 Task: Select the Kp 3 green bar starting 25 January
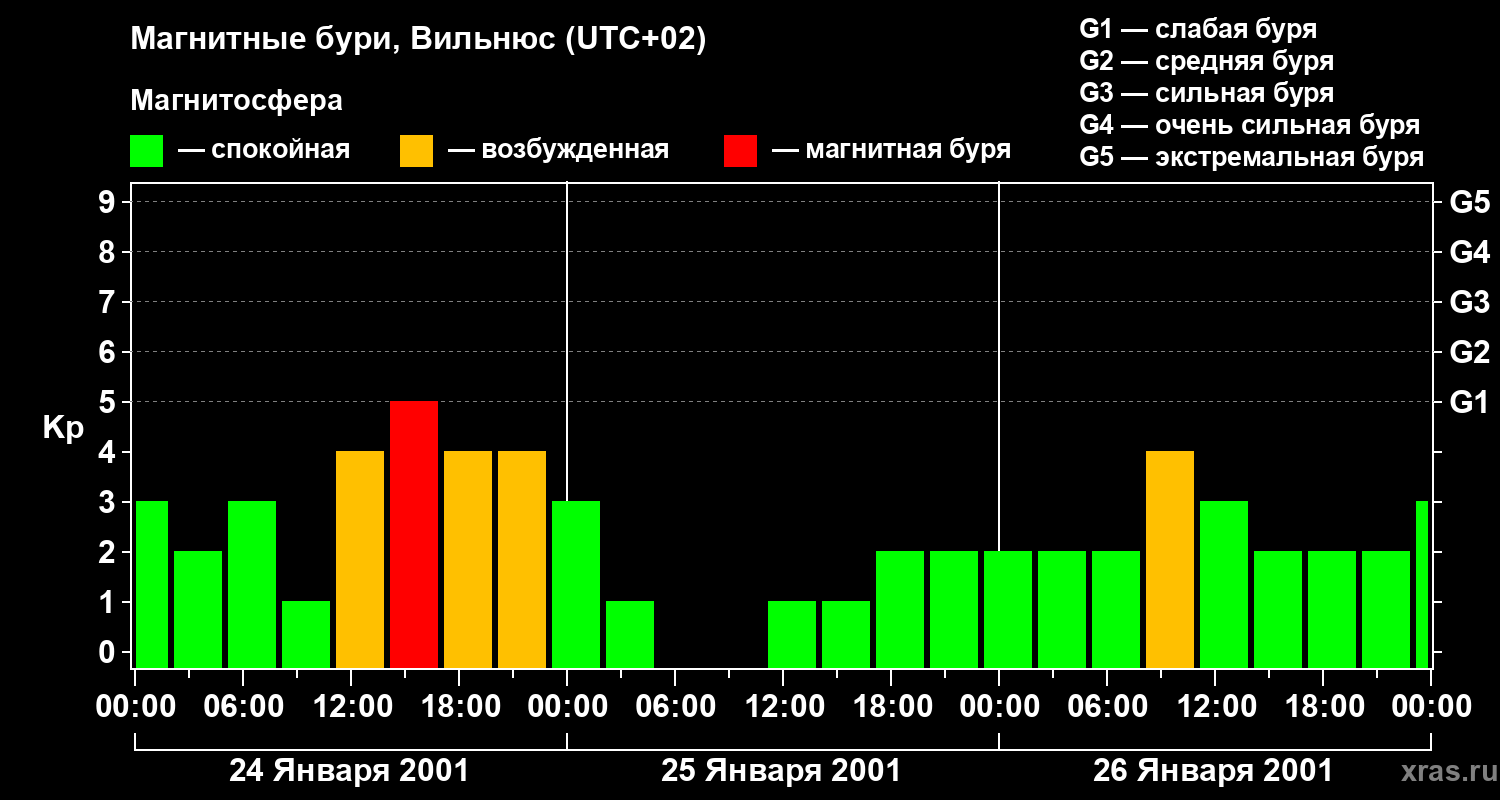click(576, 584)
